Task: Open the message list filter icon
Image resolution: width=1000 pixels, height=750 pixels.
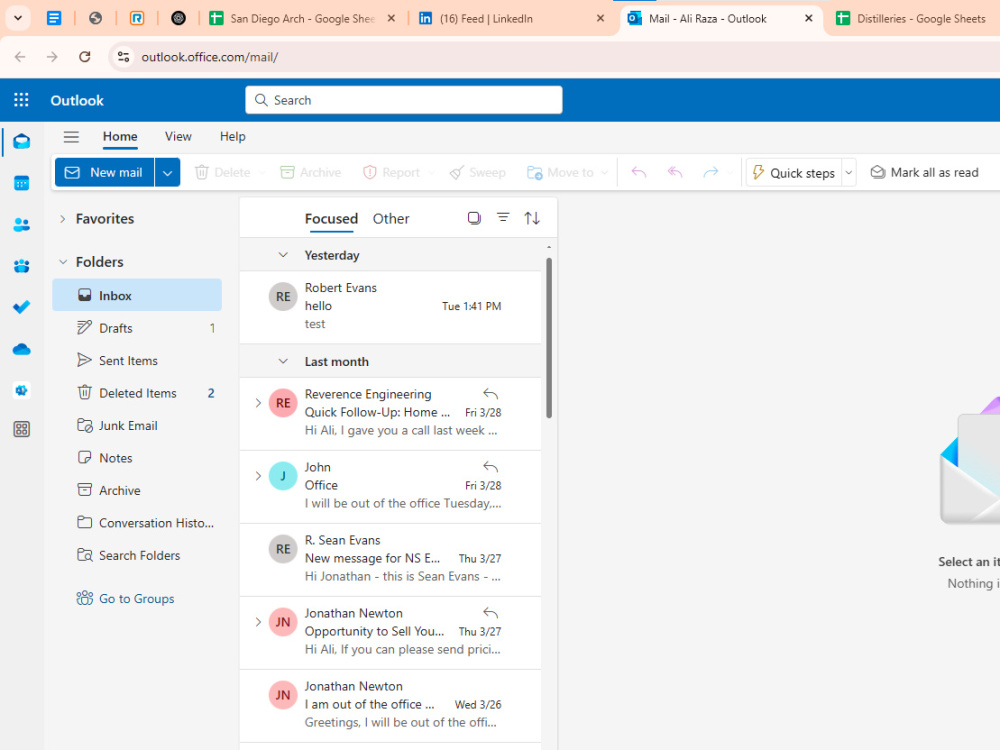Action: [x=503, y=218]
